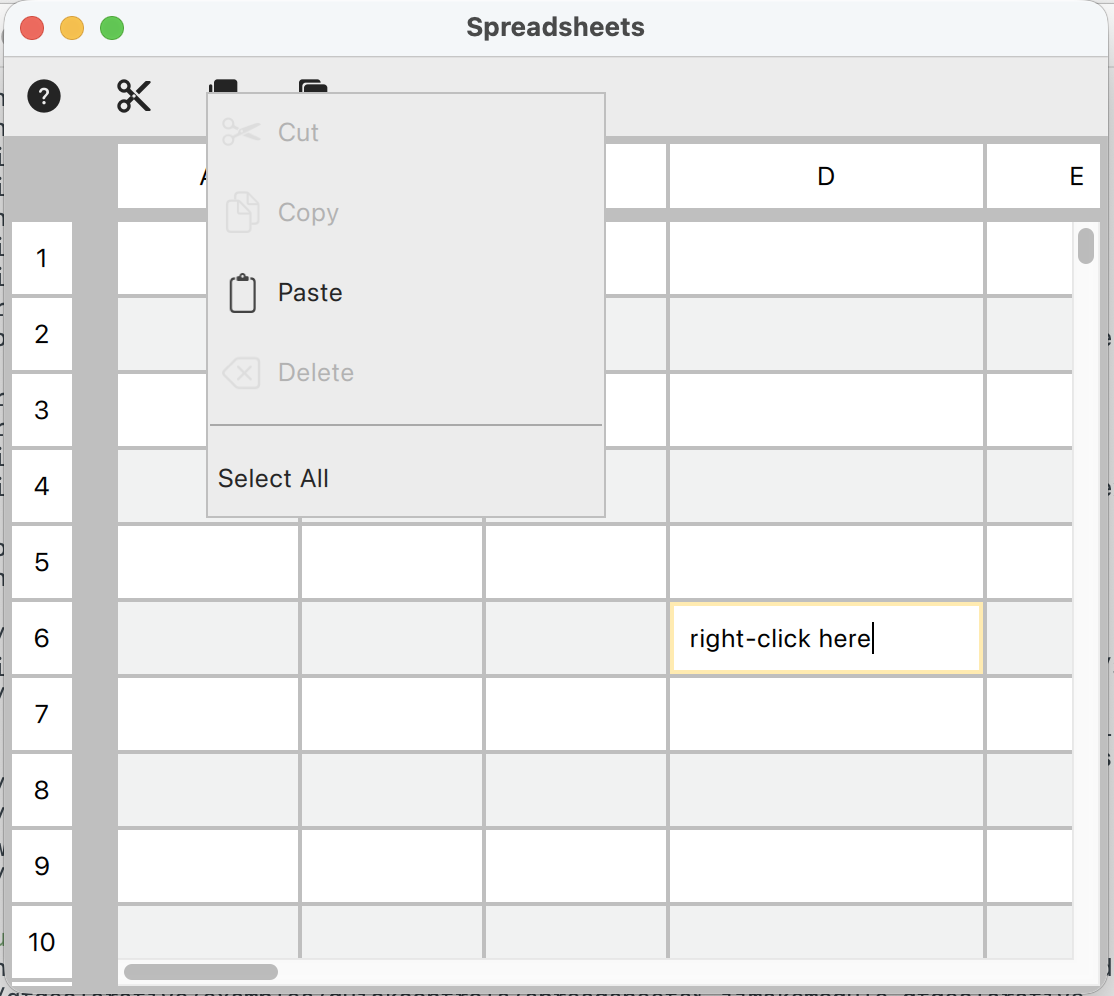Image resolution: width=1114 pixels, height=996 pixels.
Task: Click the clipboard icon beside Paste
Action: coord(243,293)
